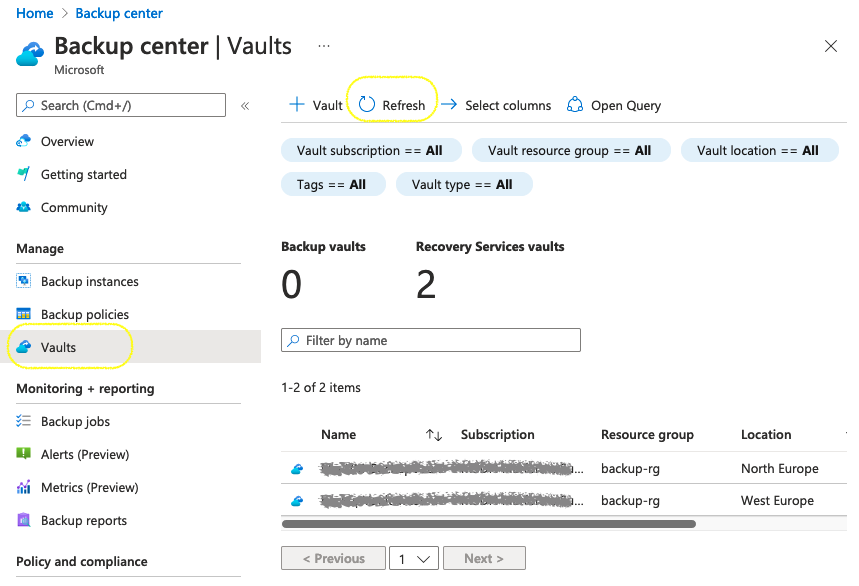Click the Recovery Services vaults count 2
859x586 pixels.
click(426, 285)
